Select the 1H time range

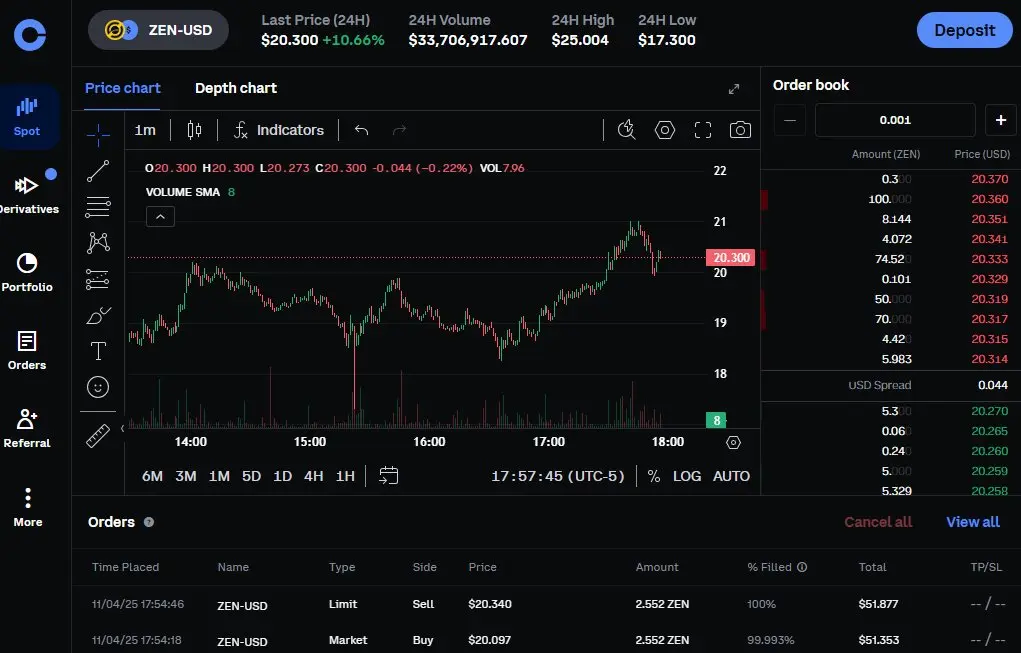[345, 477]
